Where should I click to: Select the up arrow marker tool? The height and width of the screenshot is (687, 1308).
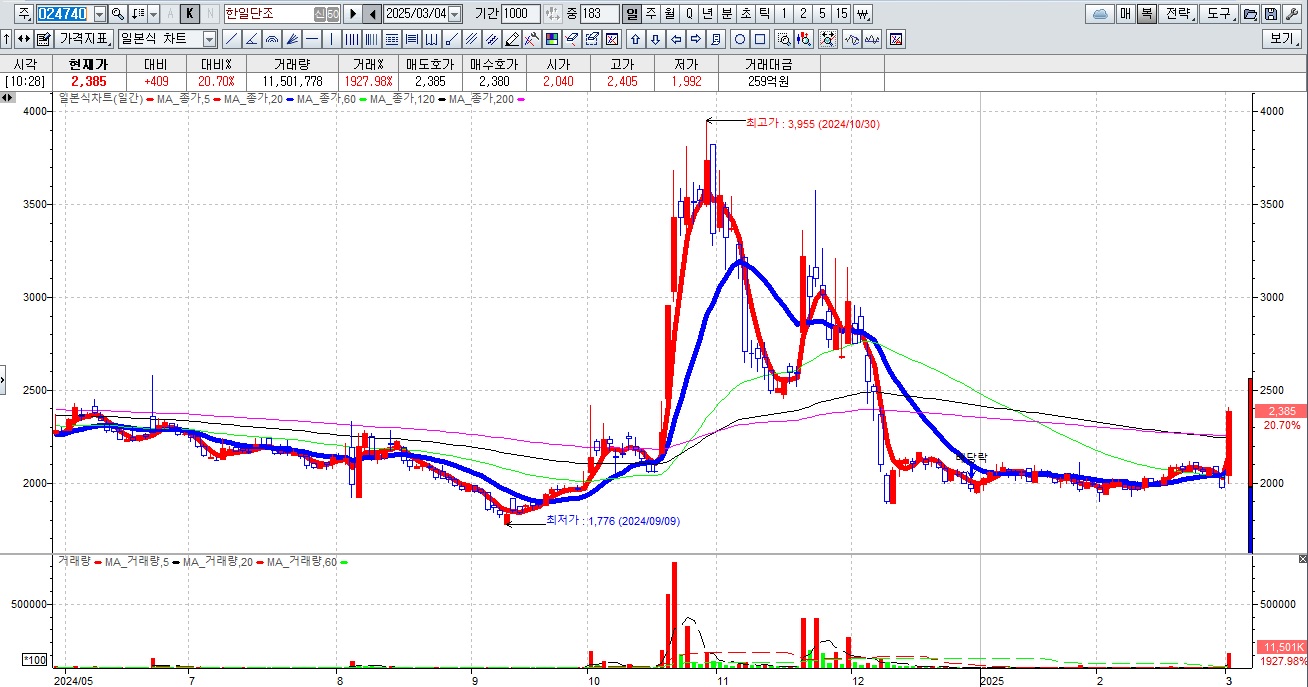[635, 39]
